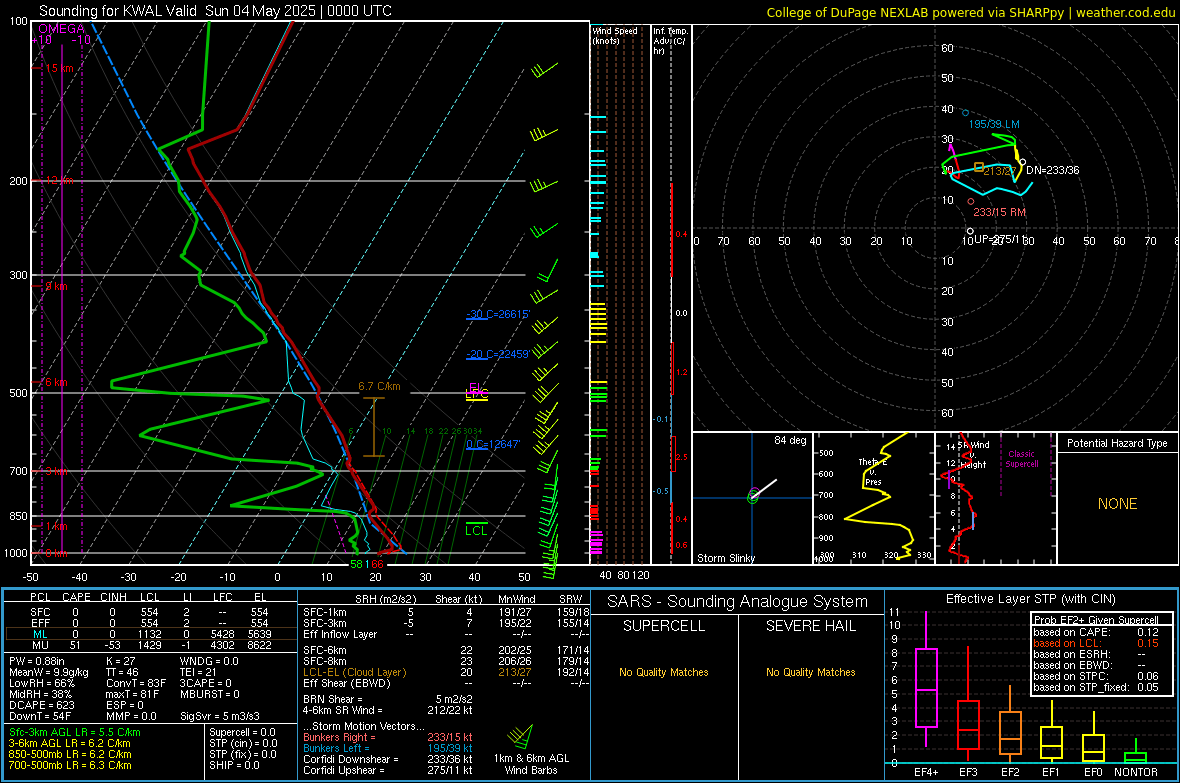The height and width of the screenshot is (783, 1180).
Task: Click the Supercell = 0.0 composite value
Action: pos(242,732)
